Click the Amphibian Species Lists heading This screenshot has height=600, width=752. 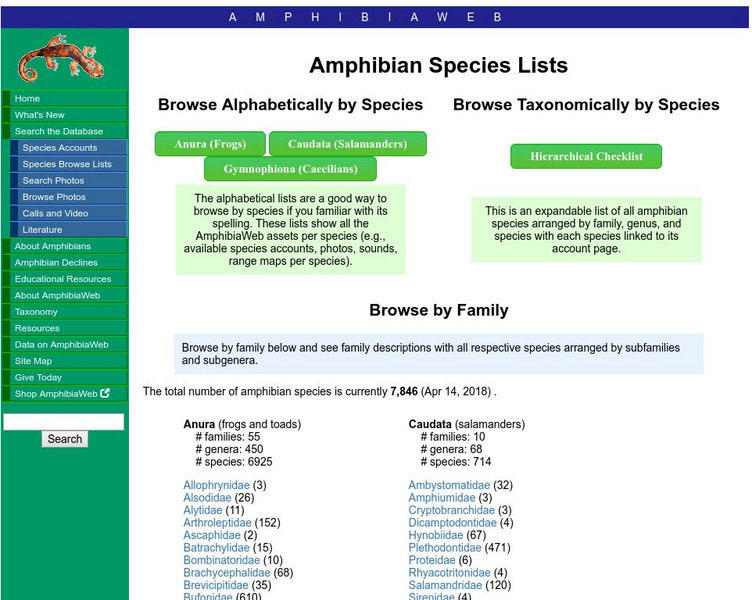pyautogui.click(x=438, y=65)
